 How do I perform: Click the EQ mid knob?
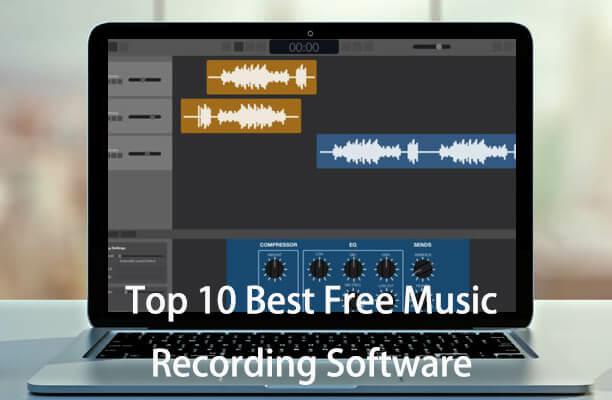coord(353,268)
